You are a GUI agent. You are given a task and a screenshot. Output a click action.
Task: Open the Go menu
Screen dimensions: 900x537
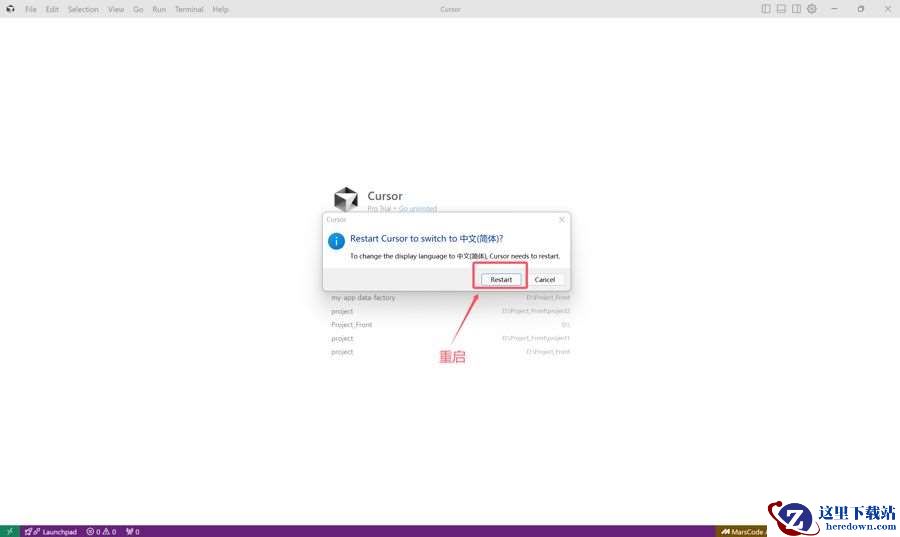(138, 9)
